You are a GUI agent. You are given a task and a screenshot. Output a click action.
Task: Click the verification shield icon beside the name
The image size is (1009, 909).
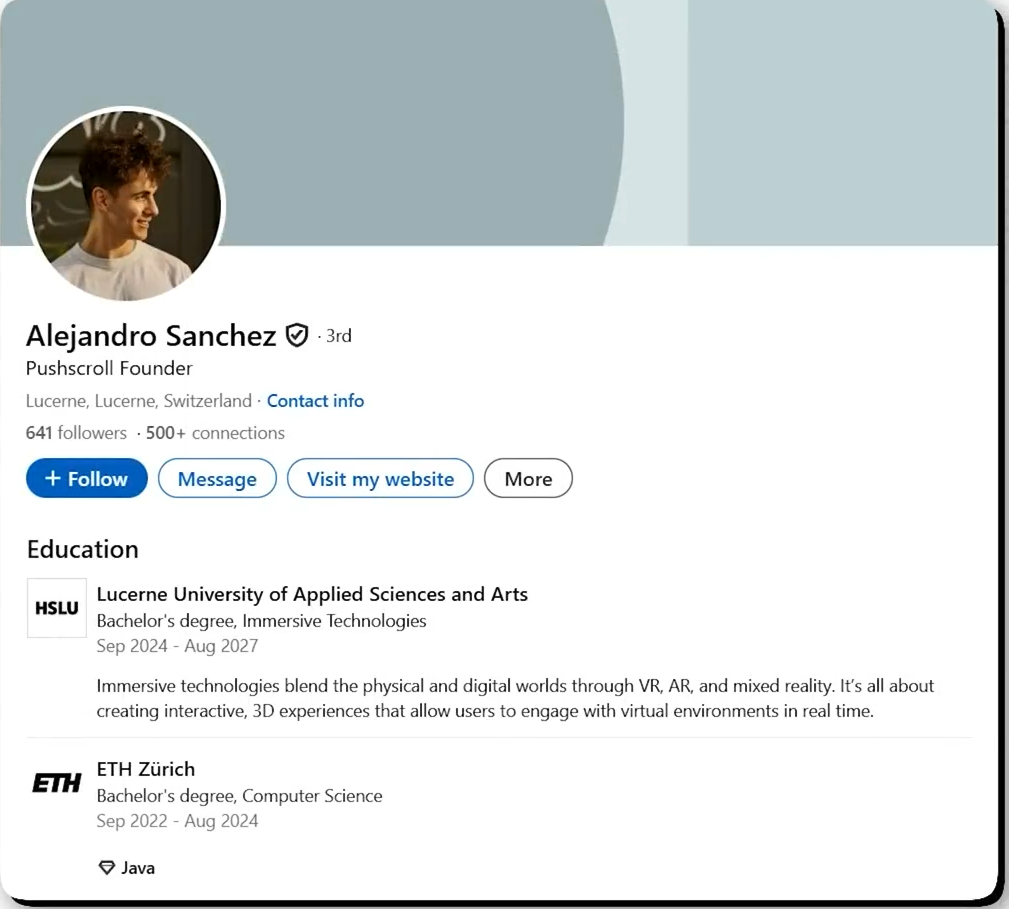297,336
